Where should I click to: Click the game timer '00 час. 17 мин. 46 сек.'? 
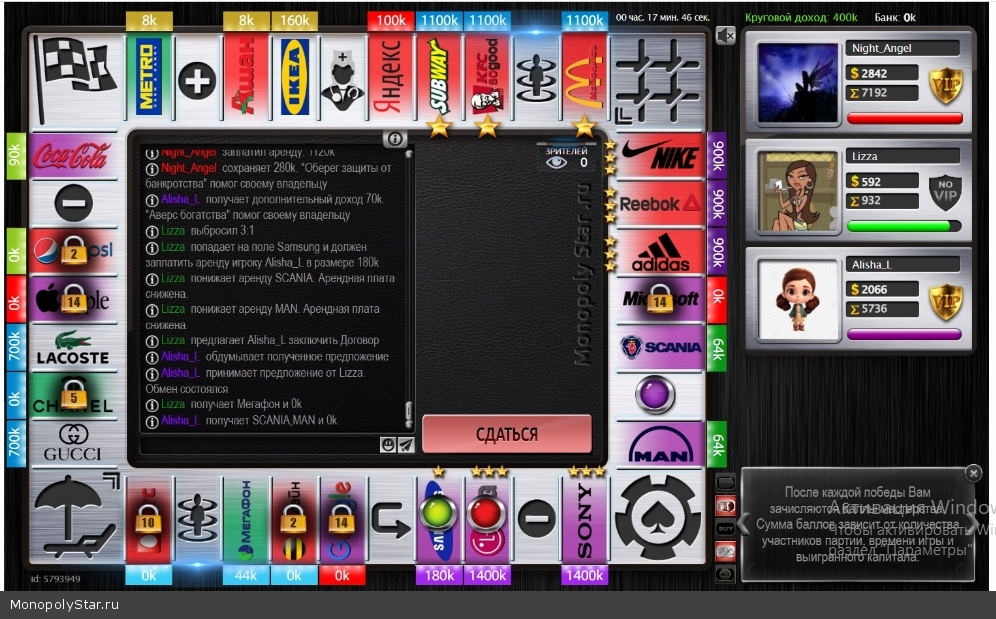(663, 17)
